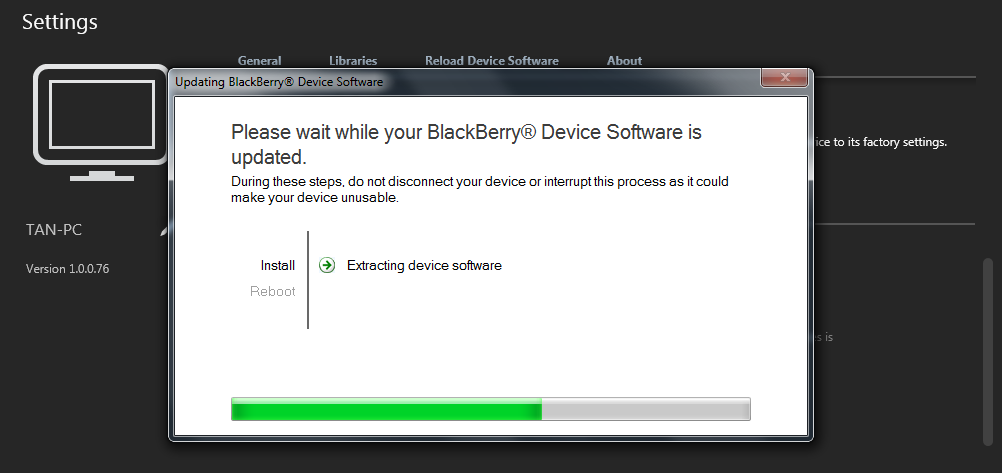This screenshot has width=1003, height=473.
Task: Switch to the Libraries tab
Action: pyautogui.click(x=353, y=61)
